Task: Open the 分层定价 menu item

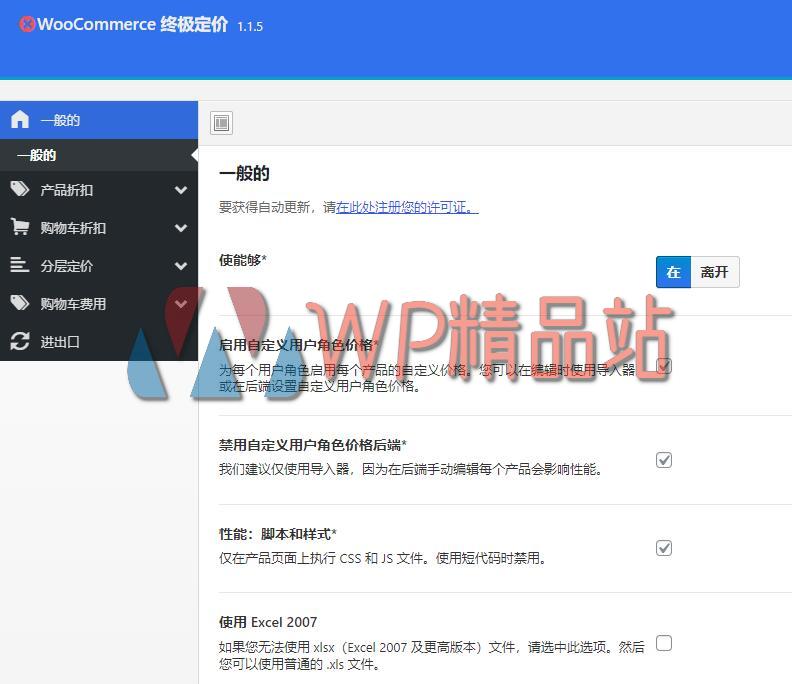Action: pos(99,266)
